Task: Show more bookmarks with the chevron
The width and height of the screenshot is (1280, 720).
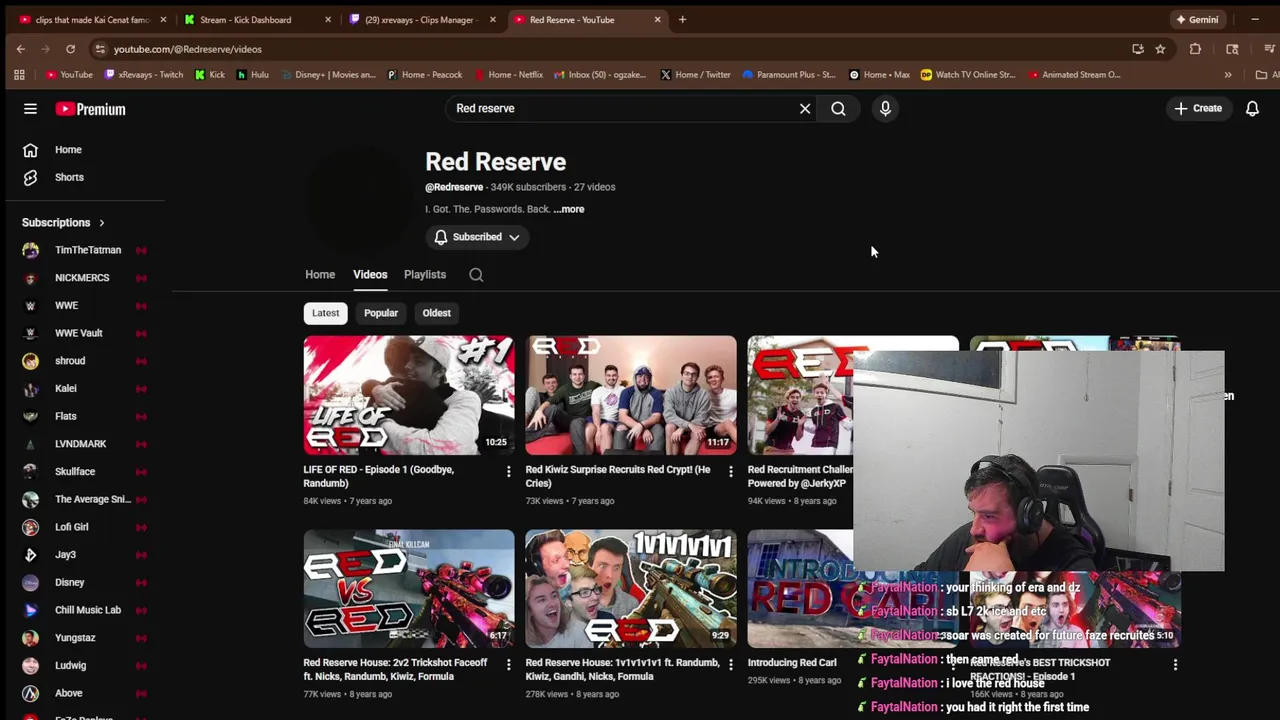Action: tap(1228, 75)
